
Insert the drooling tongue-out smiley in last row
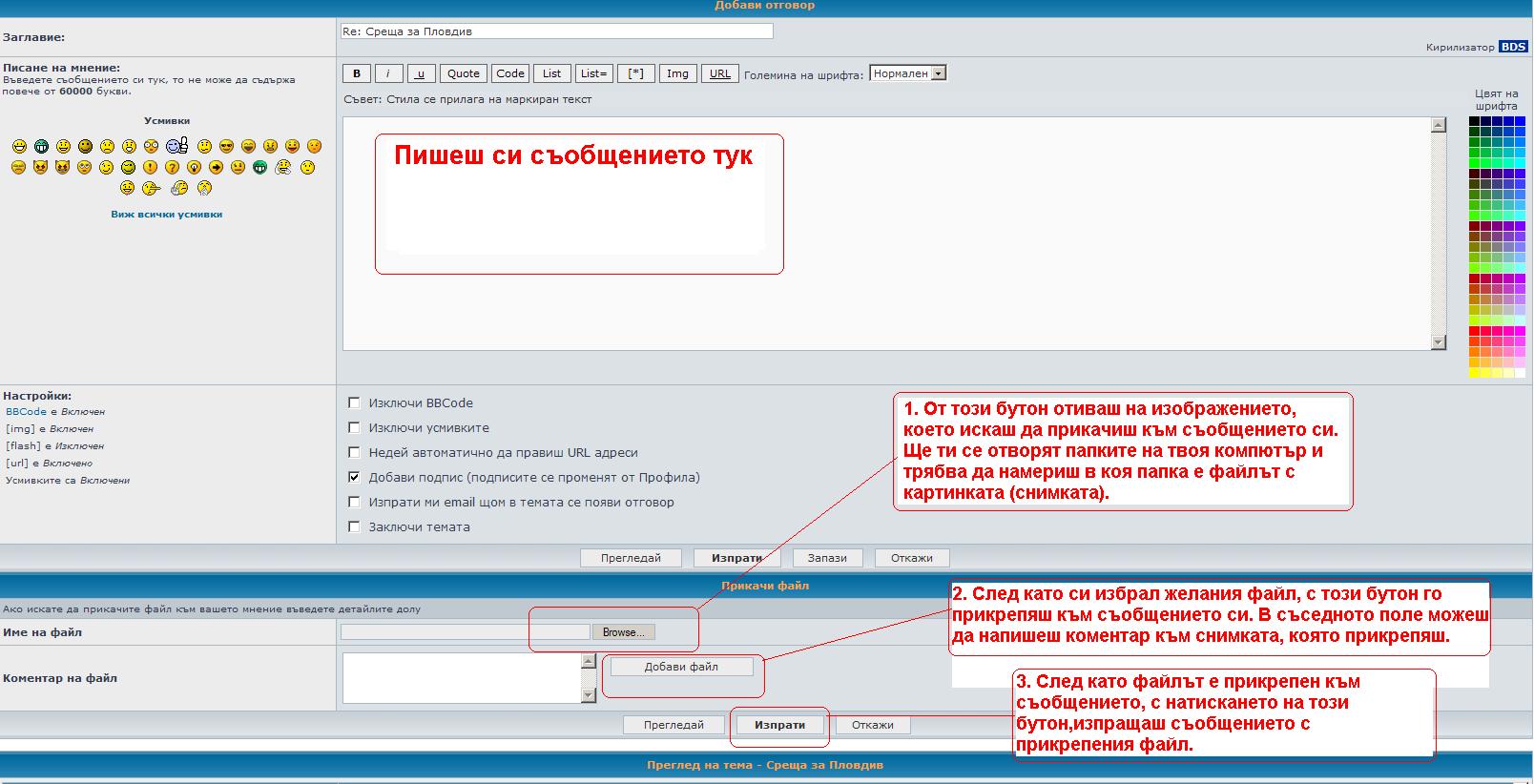click(127, 188)
